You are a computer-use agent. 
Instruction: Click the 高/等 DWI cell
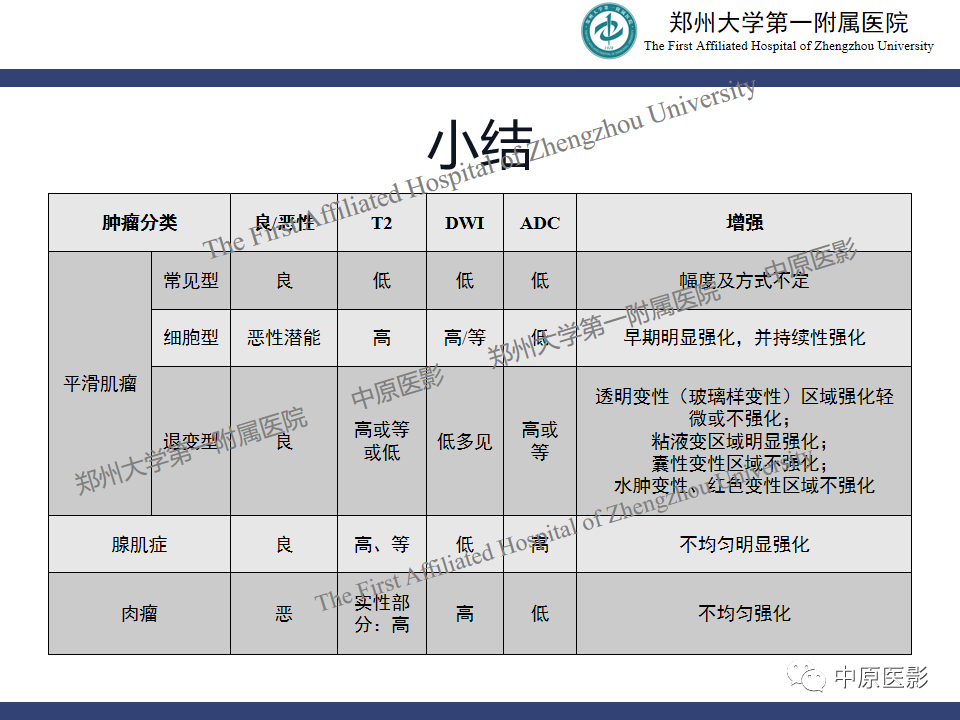465,338
